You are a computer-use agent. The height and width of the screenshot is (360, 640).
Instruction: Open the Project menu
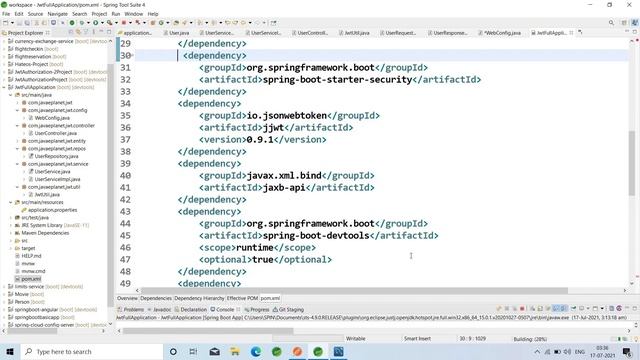[x=99, y=14]
